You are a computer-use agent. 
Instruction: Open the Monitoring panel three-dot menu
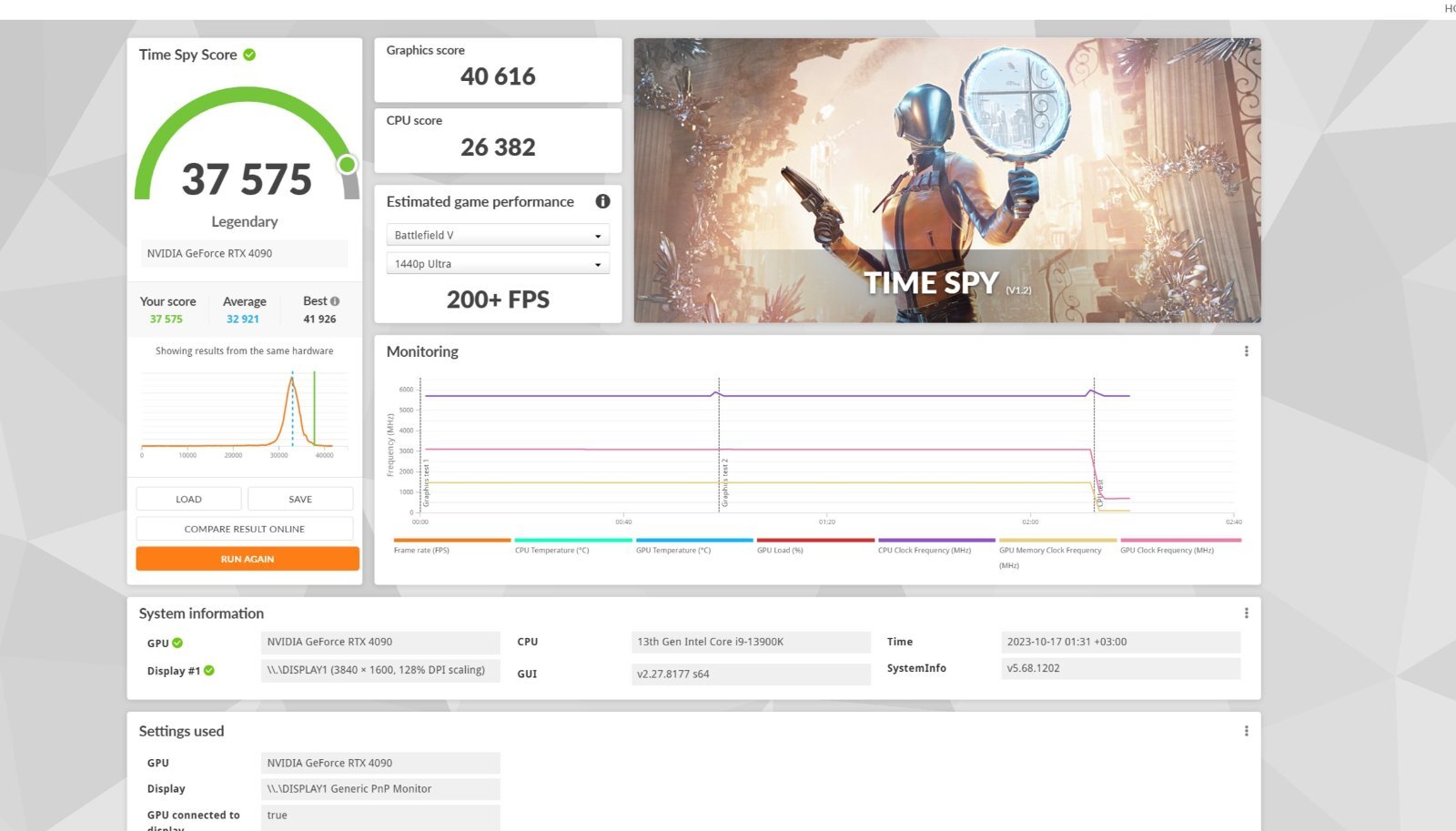pos(1246,351)
